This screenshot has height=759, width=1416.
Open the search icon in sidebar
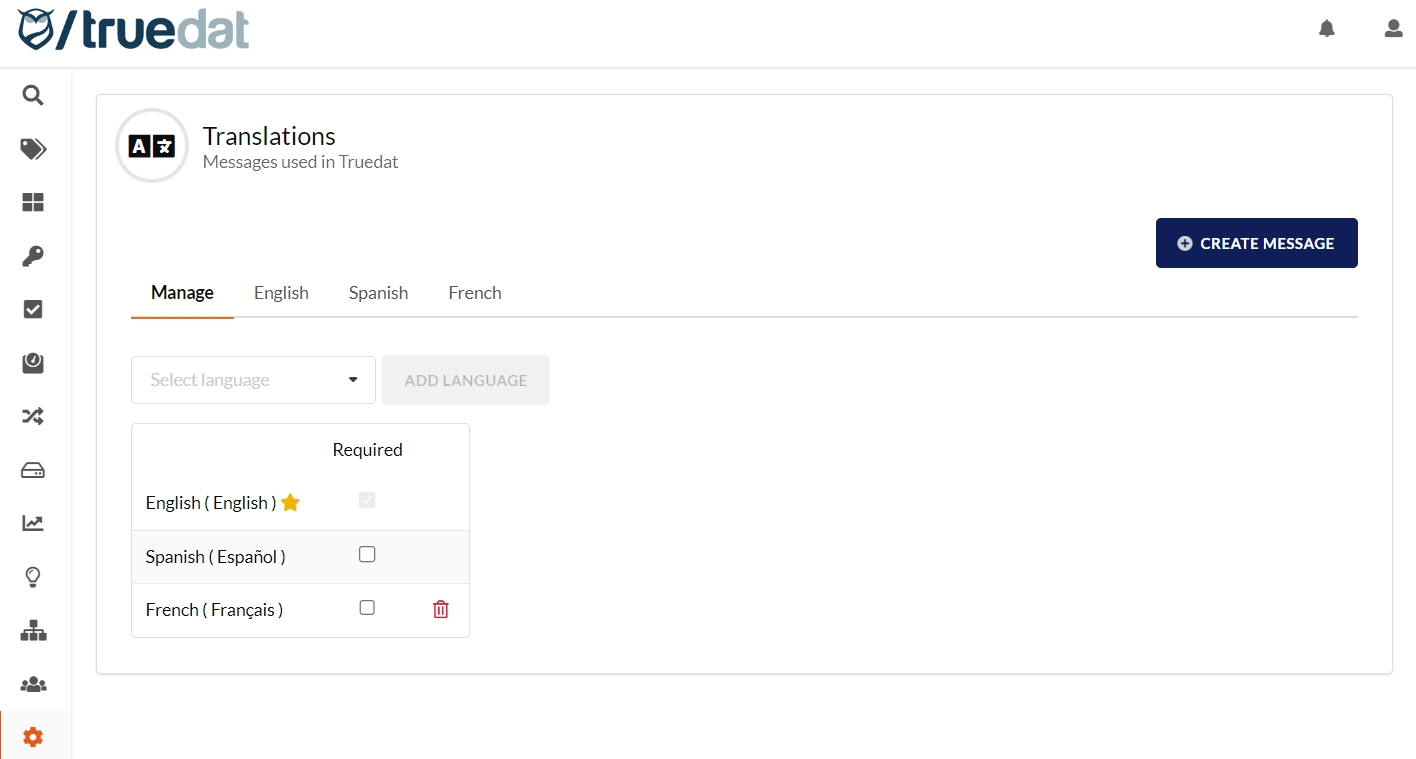[x=33, y=96]
